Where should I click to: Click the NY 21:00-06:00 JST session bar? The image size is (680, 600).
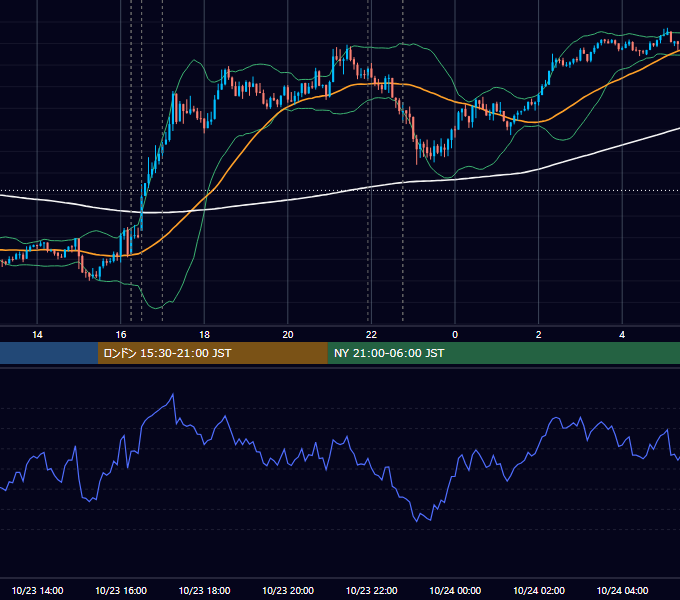pyautogui.click(x=503, y=353)
